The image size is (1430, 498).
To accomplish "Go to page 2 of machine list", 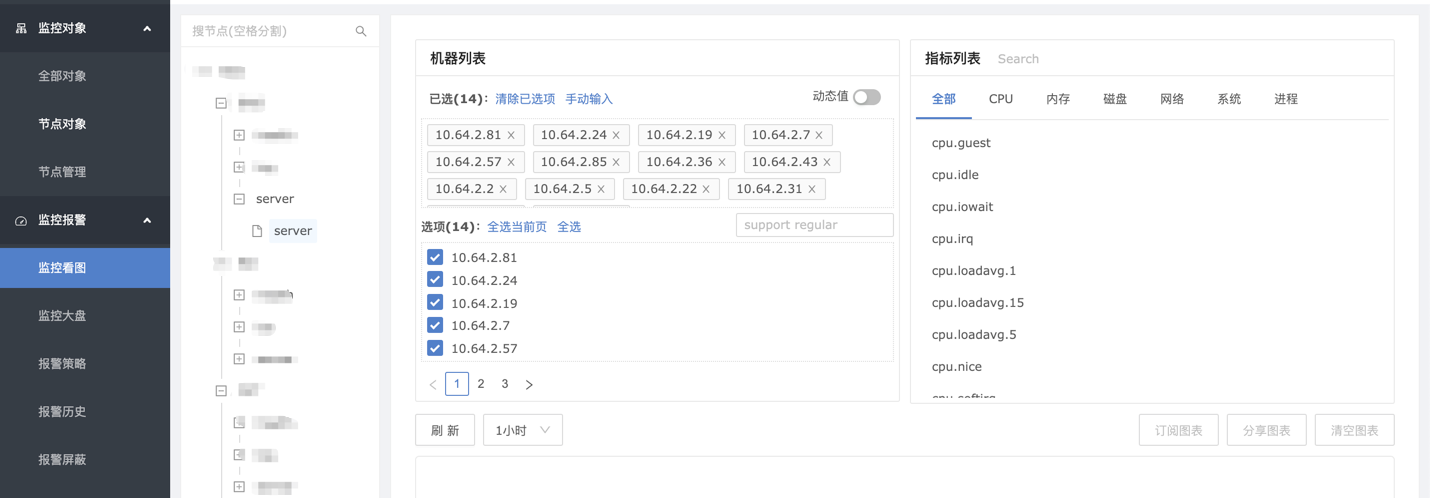I will pos(481,384).
